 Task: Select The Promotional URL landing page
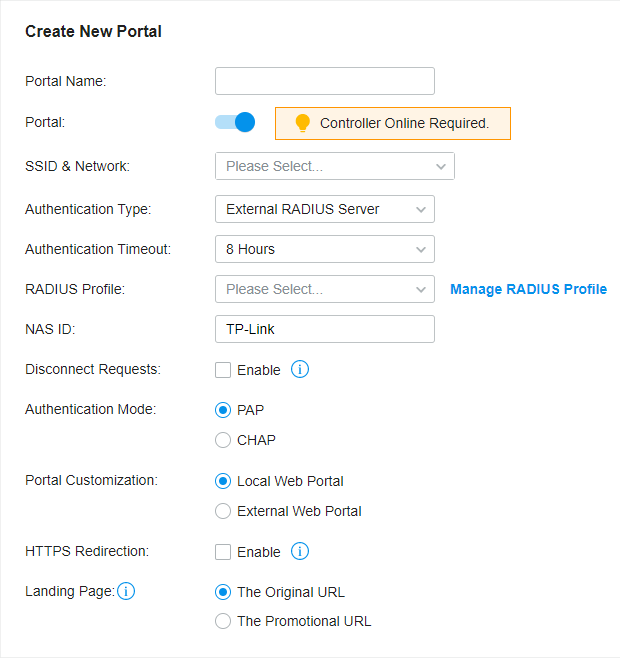223,621
